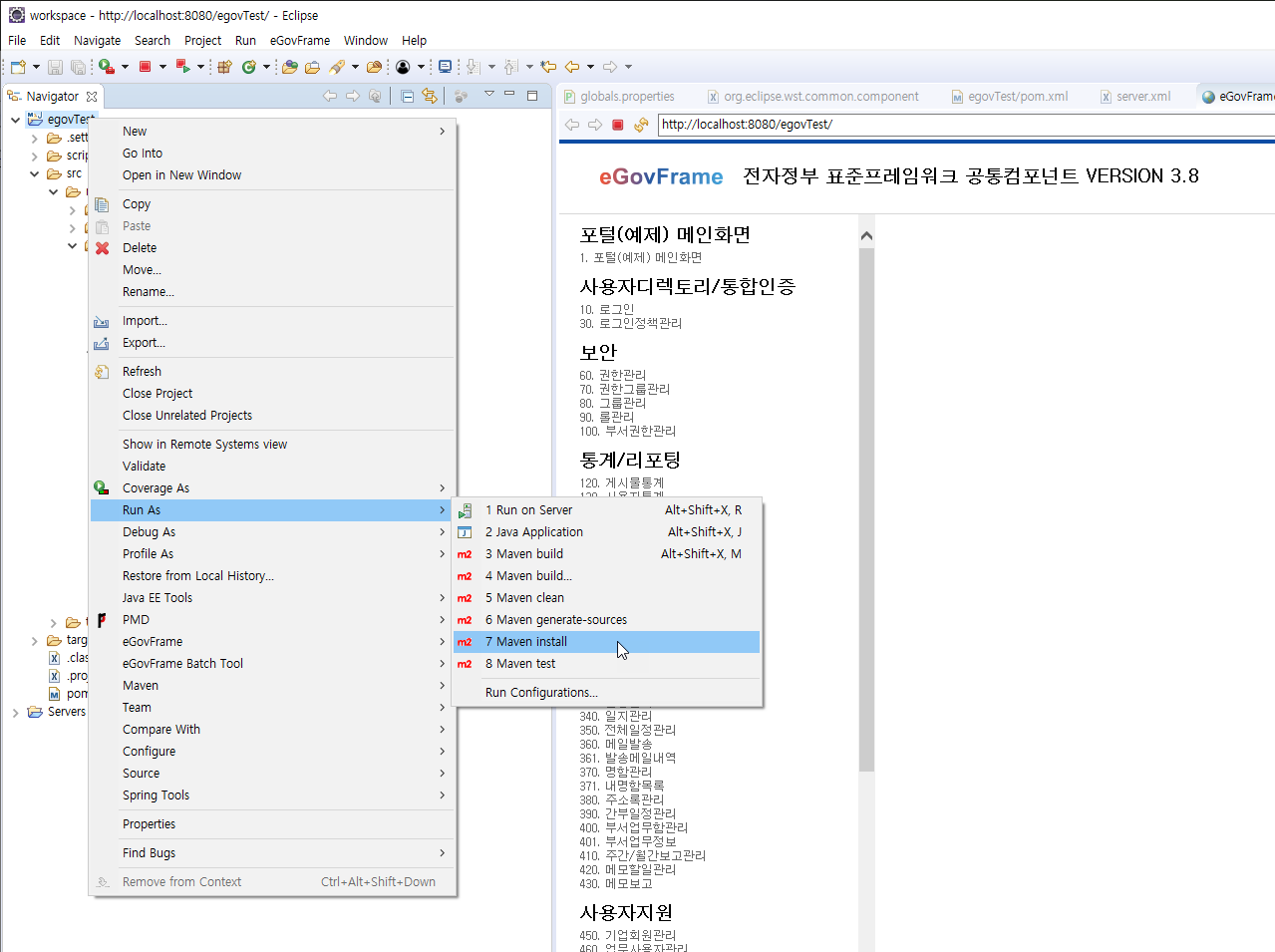Select Java Application in submenu
This screenshot has width=1275, height=952.
coord(606,532)
